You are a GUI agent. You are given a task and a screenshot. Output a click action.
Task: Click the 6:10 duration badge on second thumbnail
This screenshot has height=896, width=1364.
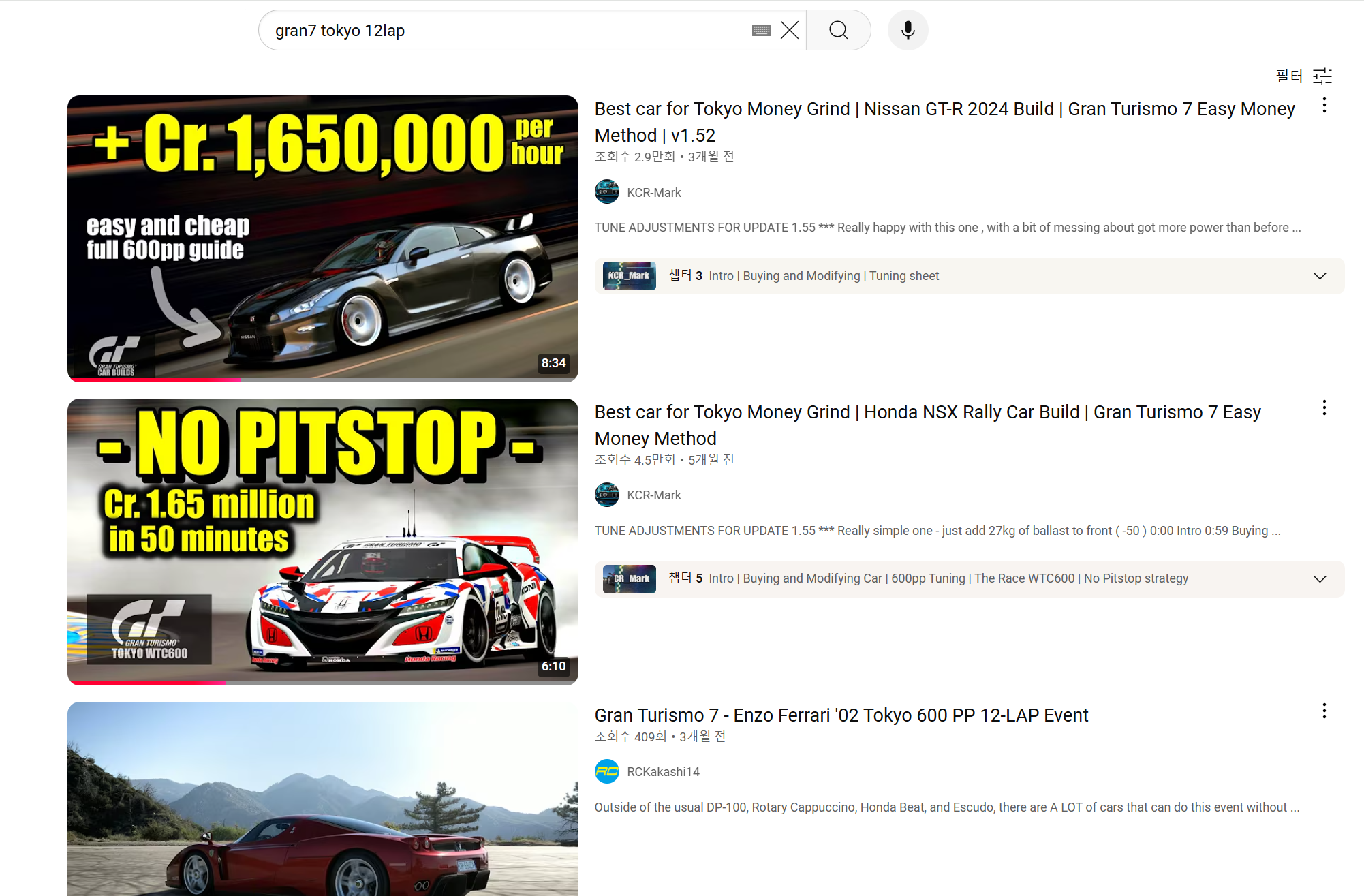(553, 666)
